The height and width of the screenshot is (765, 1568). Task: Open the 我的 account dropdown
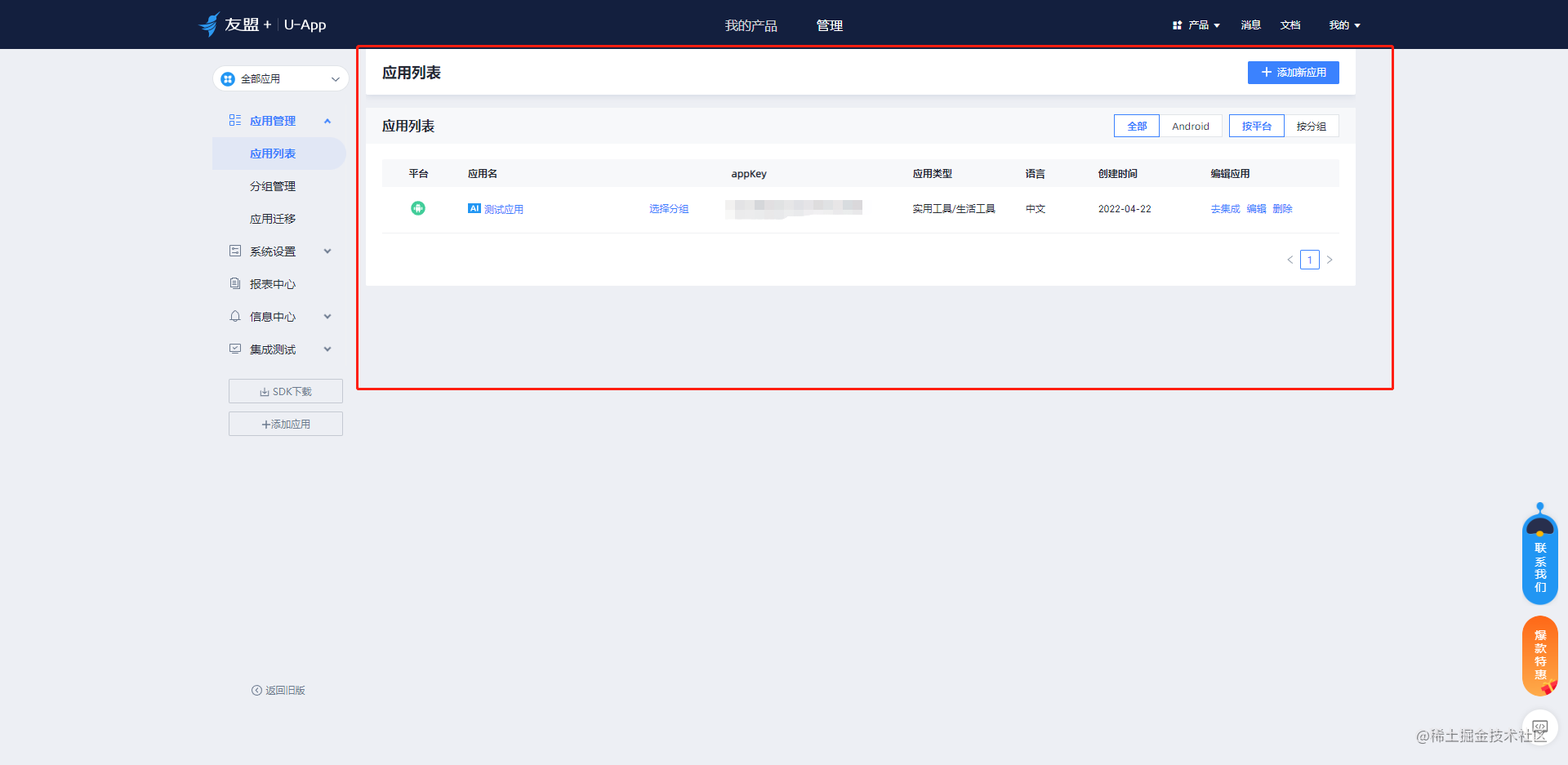pos(1344,25)
